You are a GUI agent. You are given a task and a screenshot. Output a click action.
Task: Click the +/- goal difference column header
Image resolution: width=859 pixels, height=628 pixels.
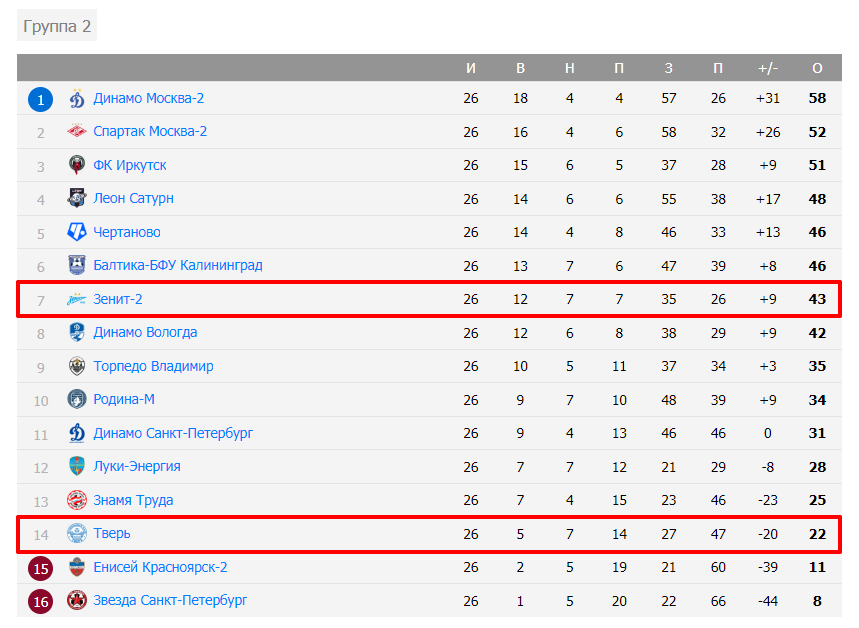pyautogui.click(x=768, y=68)
